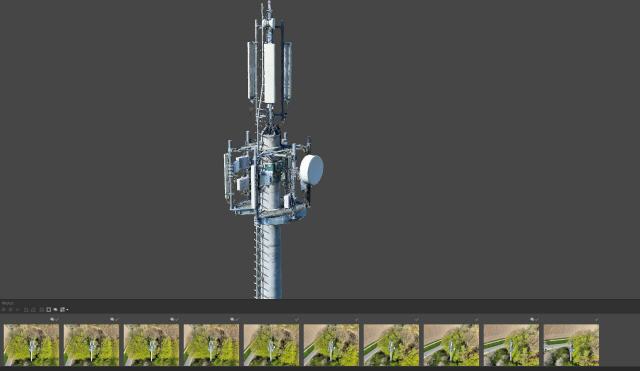Click the highlighted square icon in Photos toolbar
This screenshot has height=371, width=640.
click(x=49, y=310)
